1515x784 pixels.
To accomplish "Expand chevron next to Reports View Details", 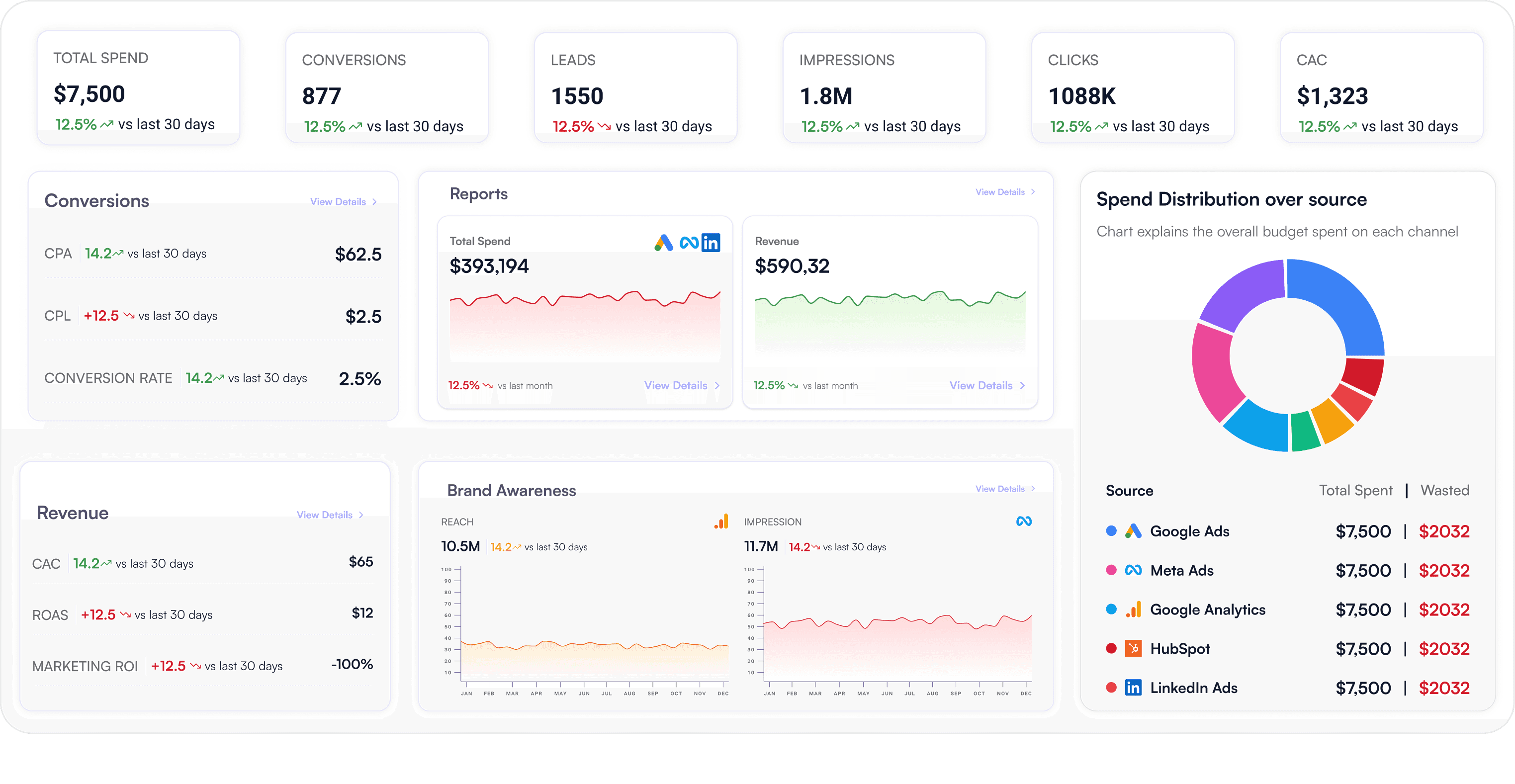I will tap(1033, 192).
